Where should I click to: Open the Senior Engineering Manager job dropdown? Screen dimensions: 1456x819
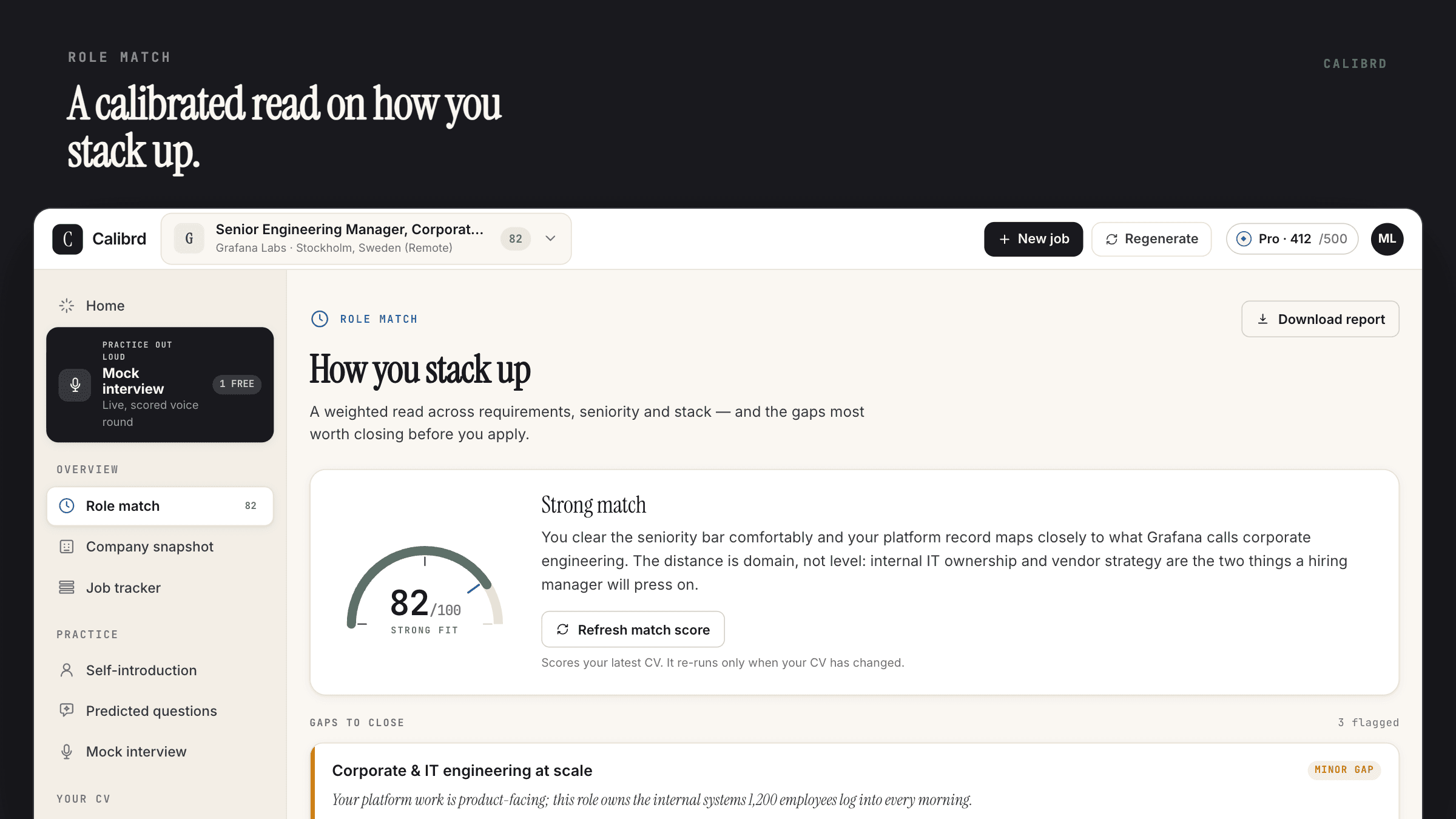coord(366,238)
